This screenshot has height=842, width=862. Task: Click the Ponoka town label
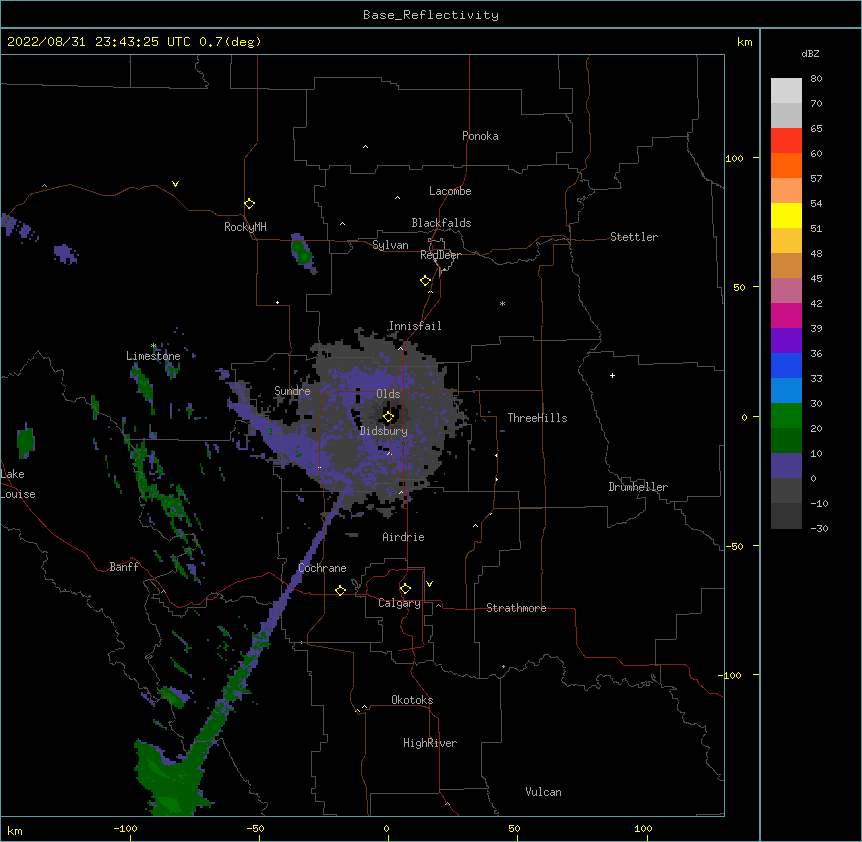click(480, 136)
